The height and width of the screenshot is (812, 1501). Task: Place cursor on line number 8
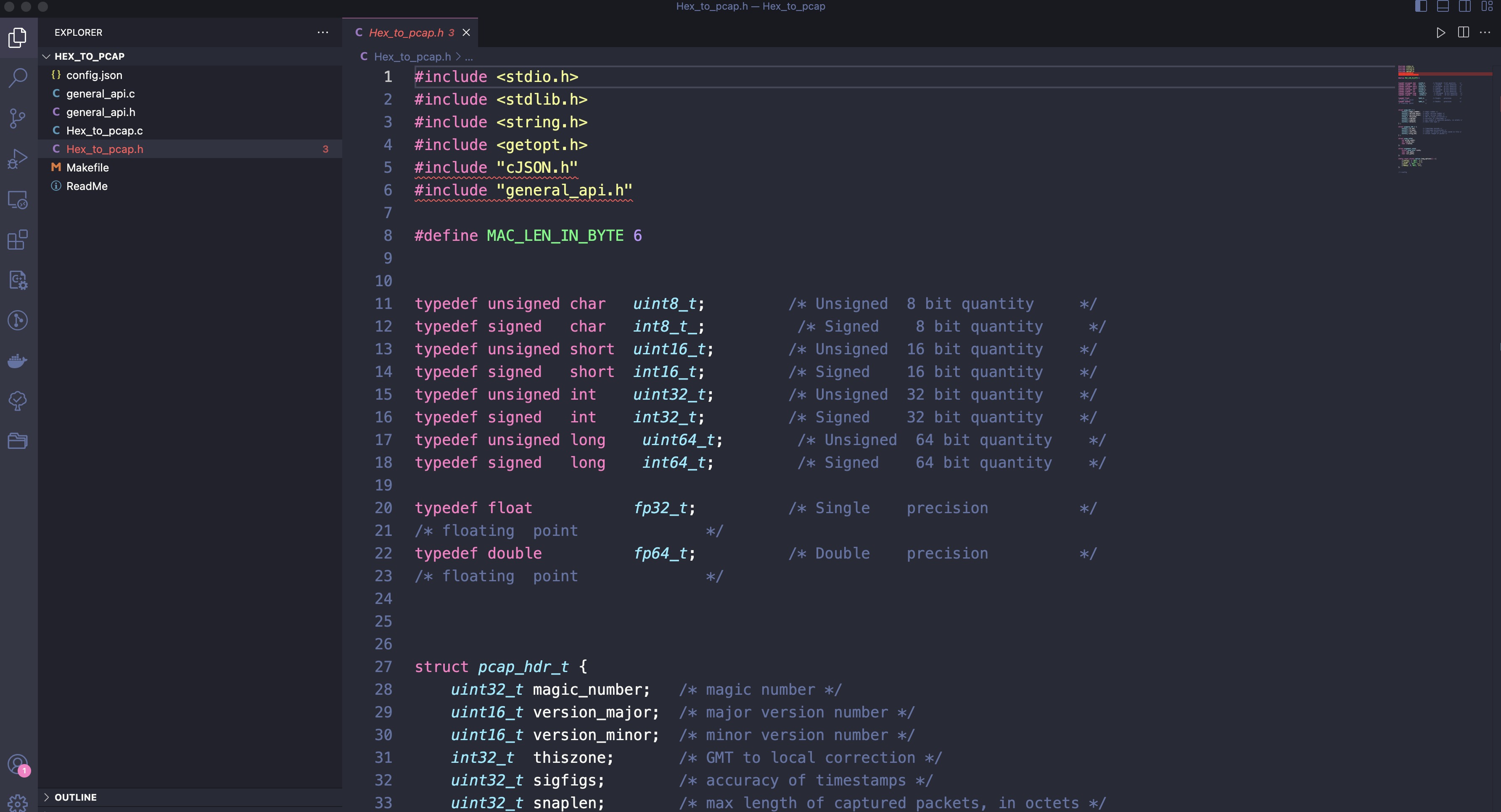[388, 235]
